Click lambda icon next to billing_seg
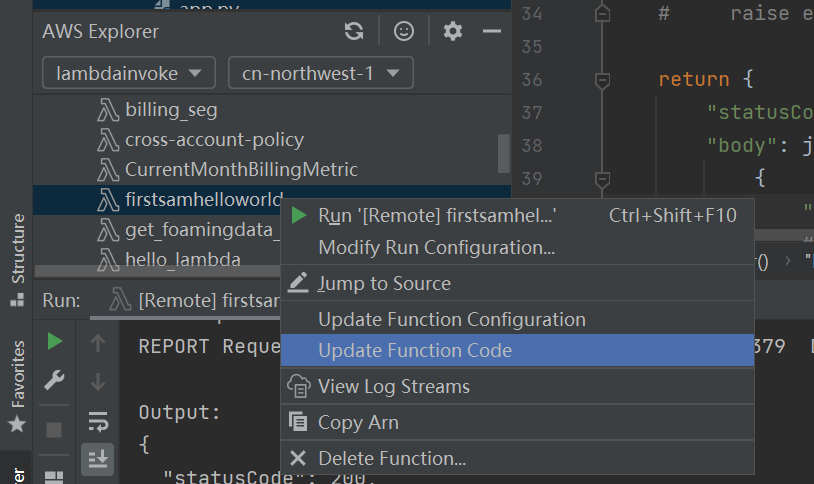814x484 pixels. click(108, 111)
